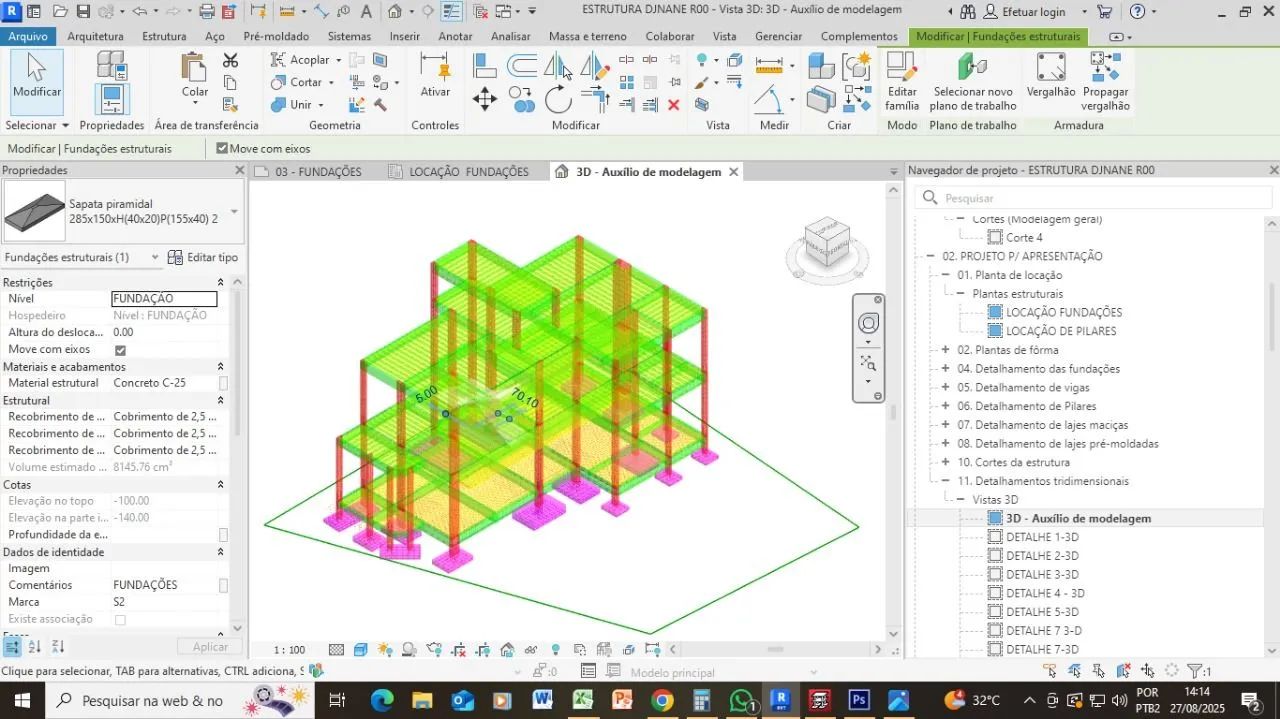Select the Rotate tool in Modificar panel
This screenshot has width=1280, height=719.
coord(558,99)
